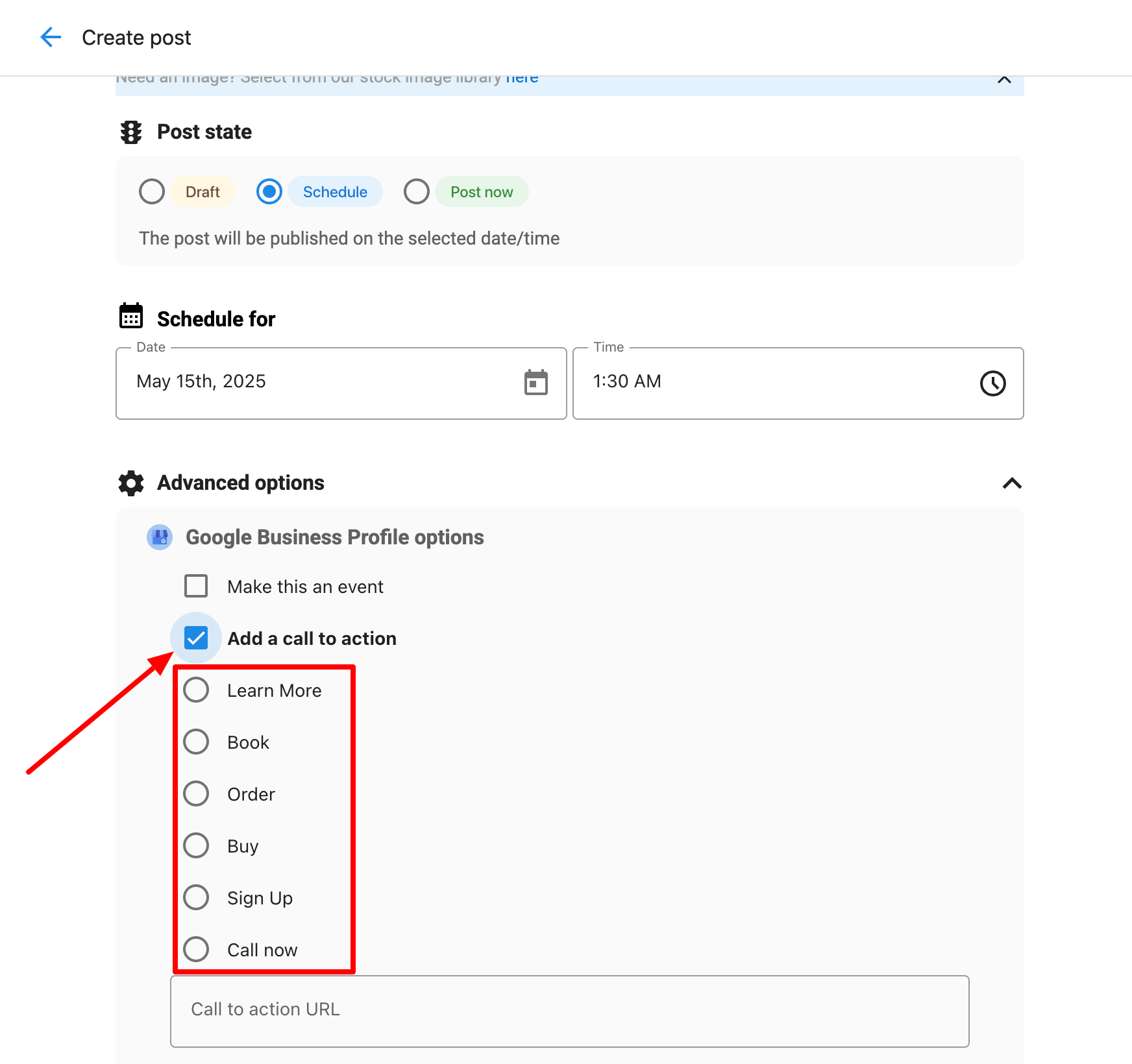Select the Sign Up call to action
Screen dimensions: 1132x1064
click(196, 897)
